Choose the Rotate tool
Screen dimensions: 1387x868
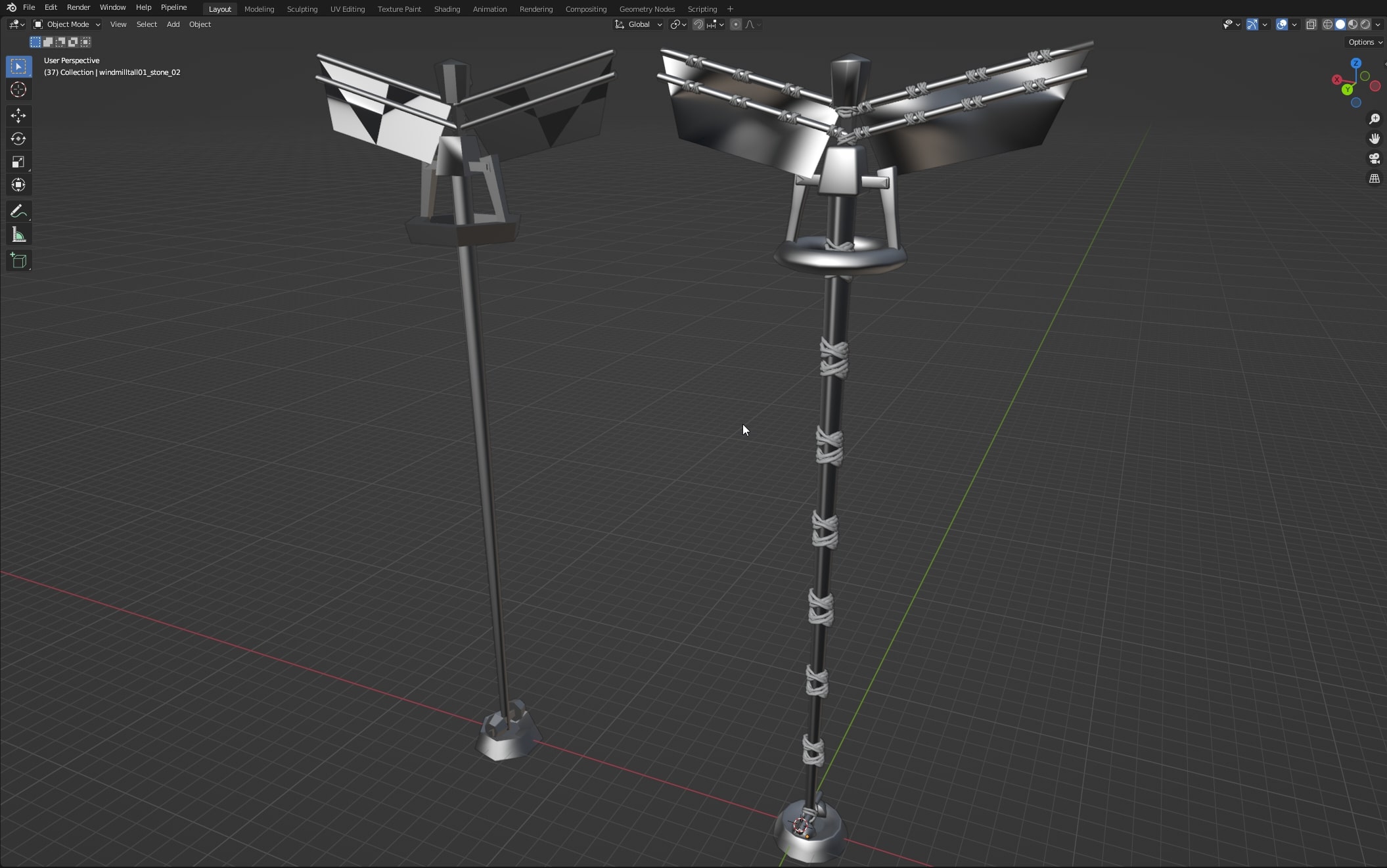pos(18,139)
